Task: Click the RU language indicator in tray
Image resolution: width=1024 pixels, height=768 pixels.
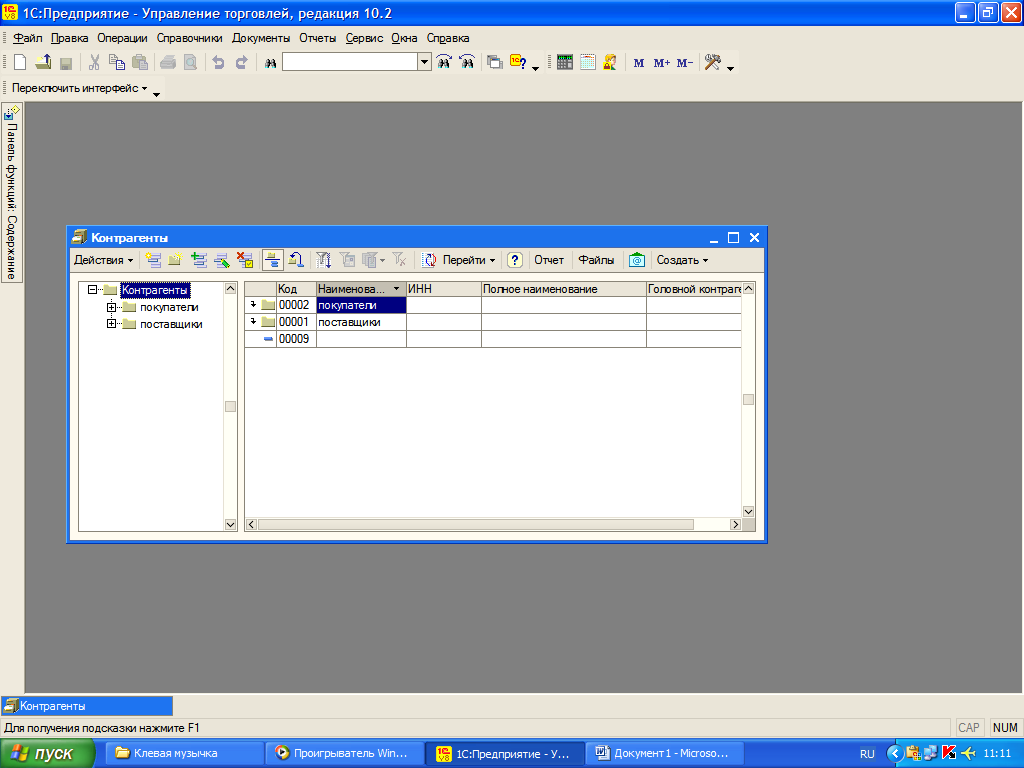Action: click(867, 754)
